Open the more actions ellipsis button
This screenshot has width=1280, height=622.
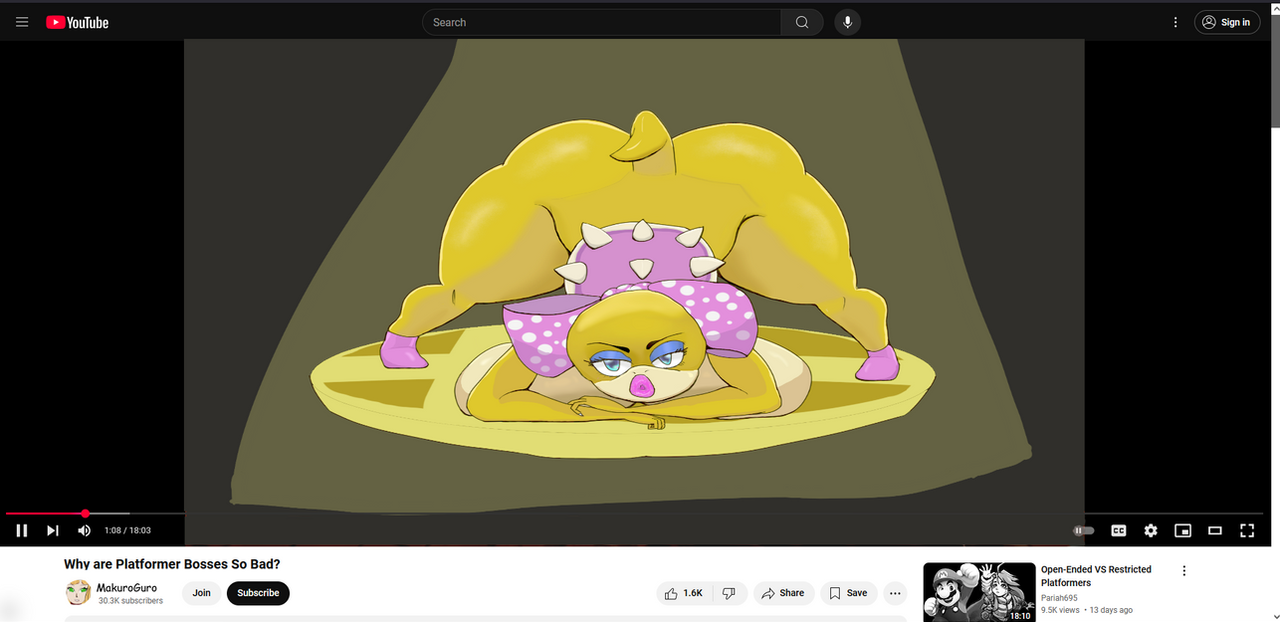click(895, 593)
